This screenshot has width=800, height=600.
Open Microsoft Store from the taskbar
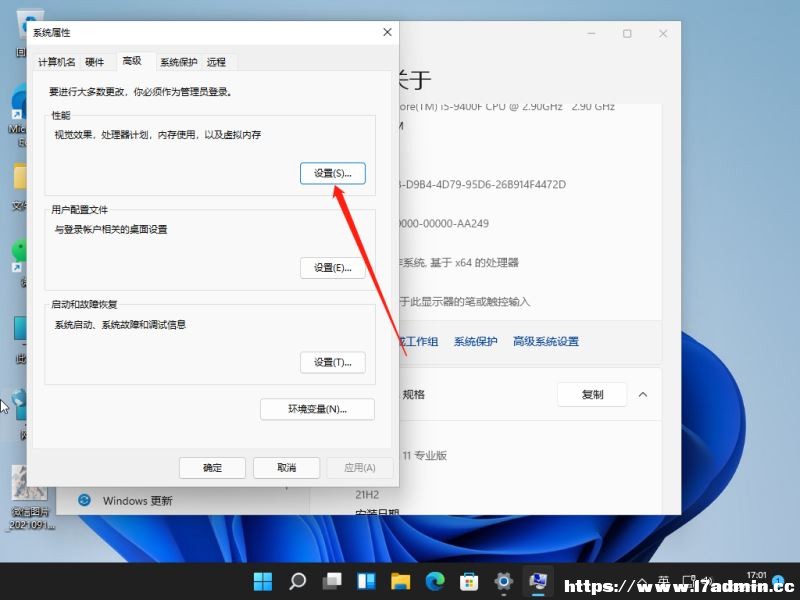469,581
